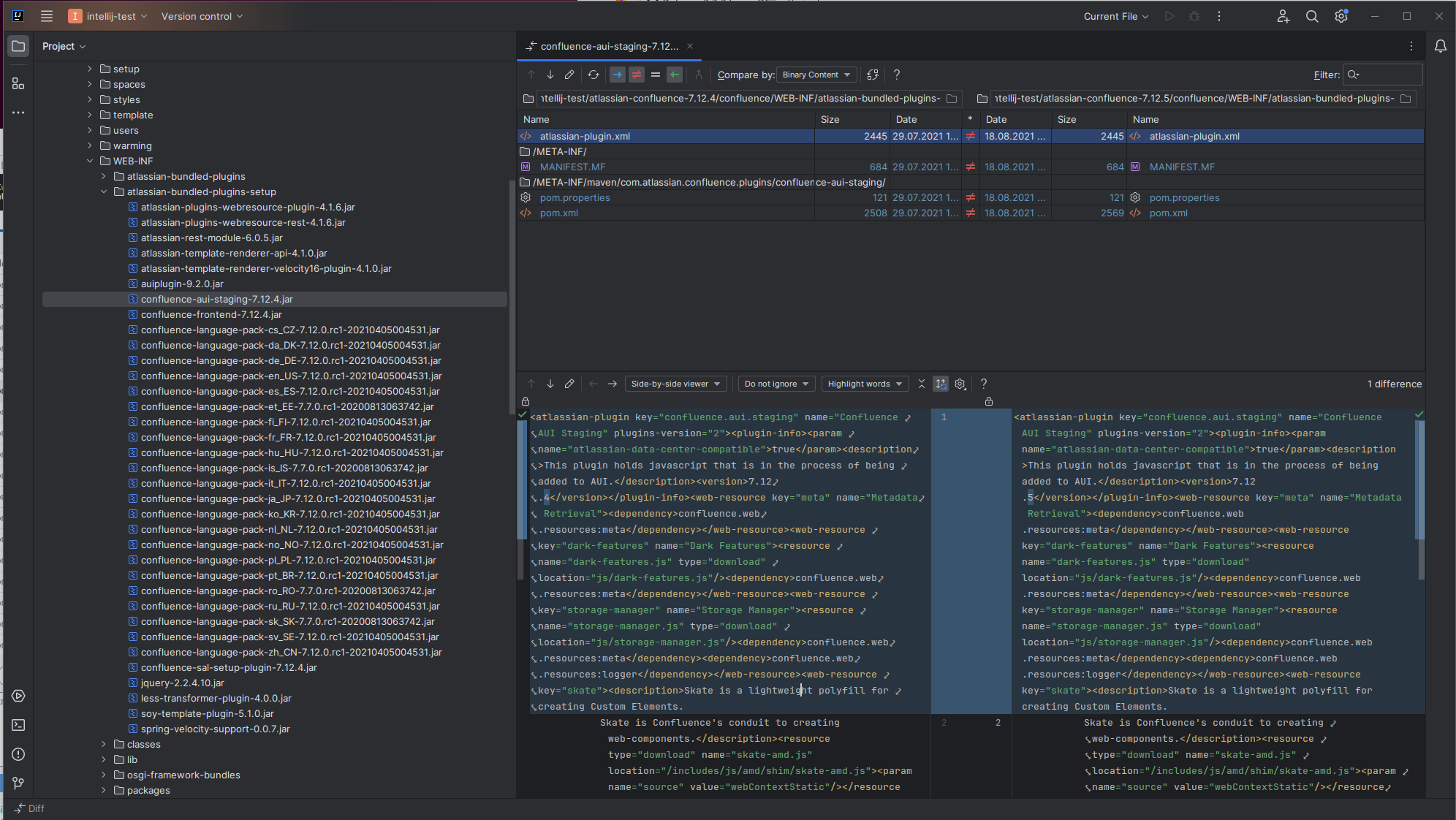Open More tool windows ellipsis in sidebar
This screenshot has width=1456, height=820.
(18, 113)
